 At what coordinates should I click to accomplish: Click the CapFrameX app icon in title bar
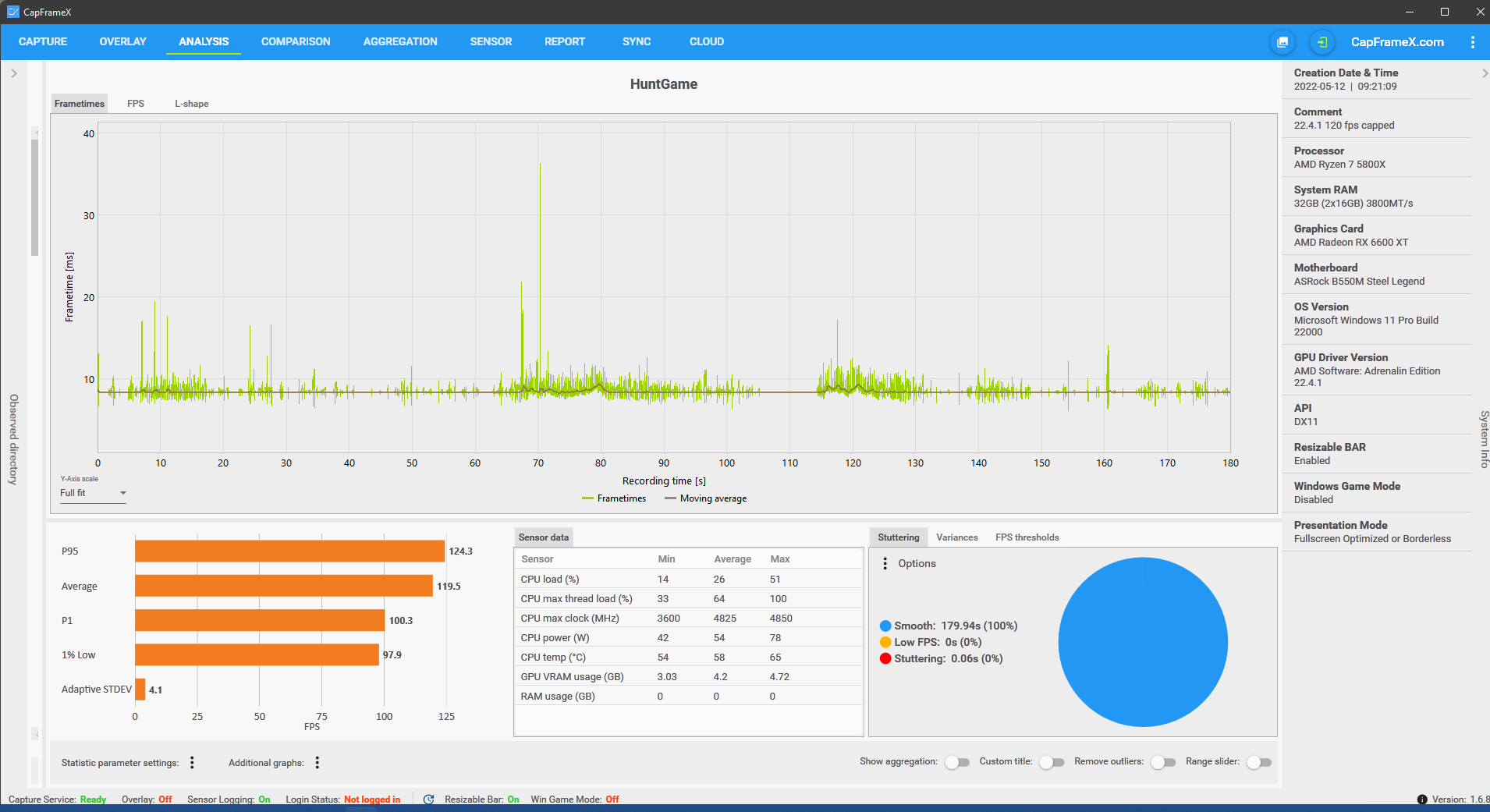(12, 12)
